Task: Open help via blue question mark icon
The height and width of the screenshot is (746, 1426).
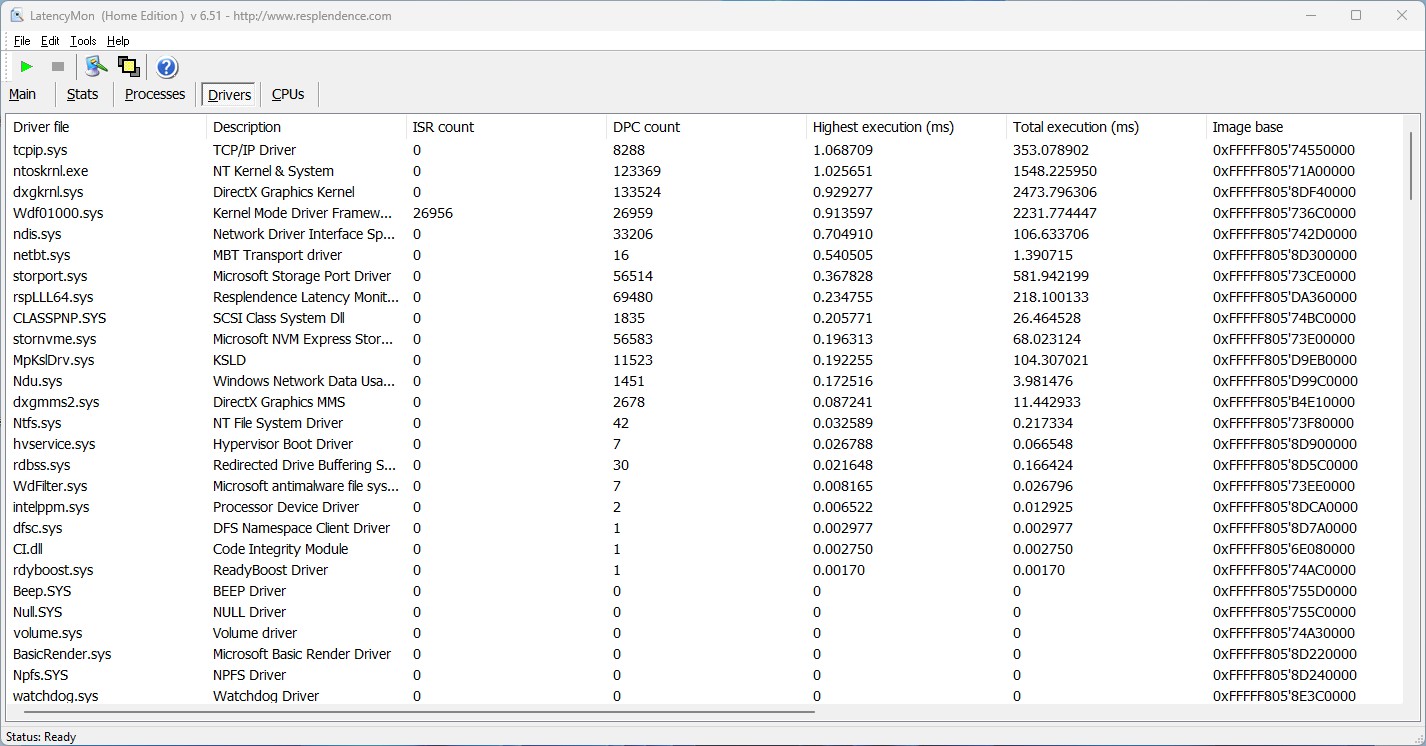Action: click(167, 67)
